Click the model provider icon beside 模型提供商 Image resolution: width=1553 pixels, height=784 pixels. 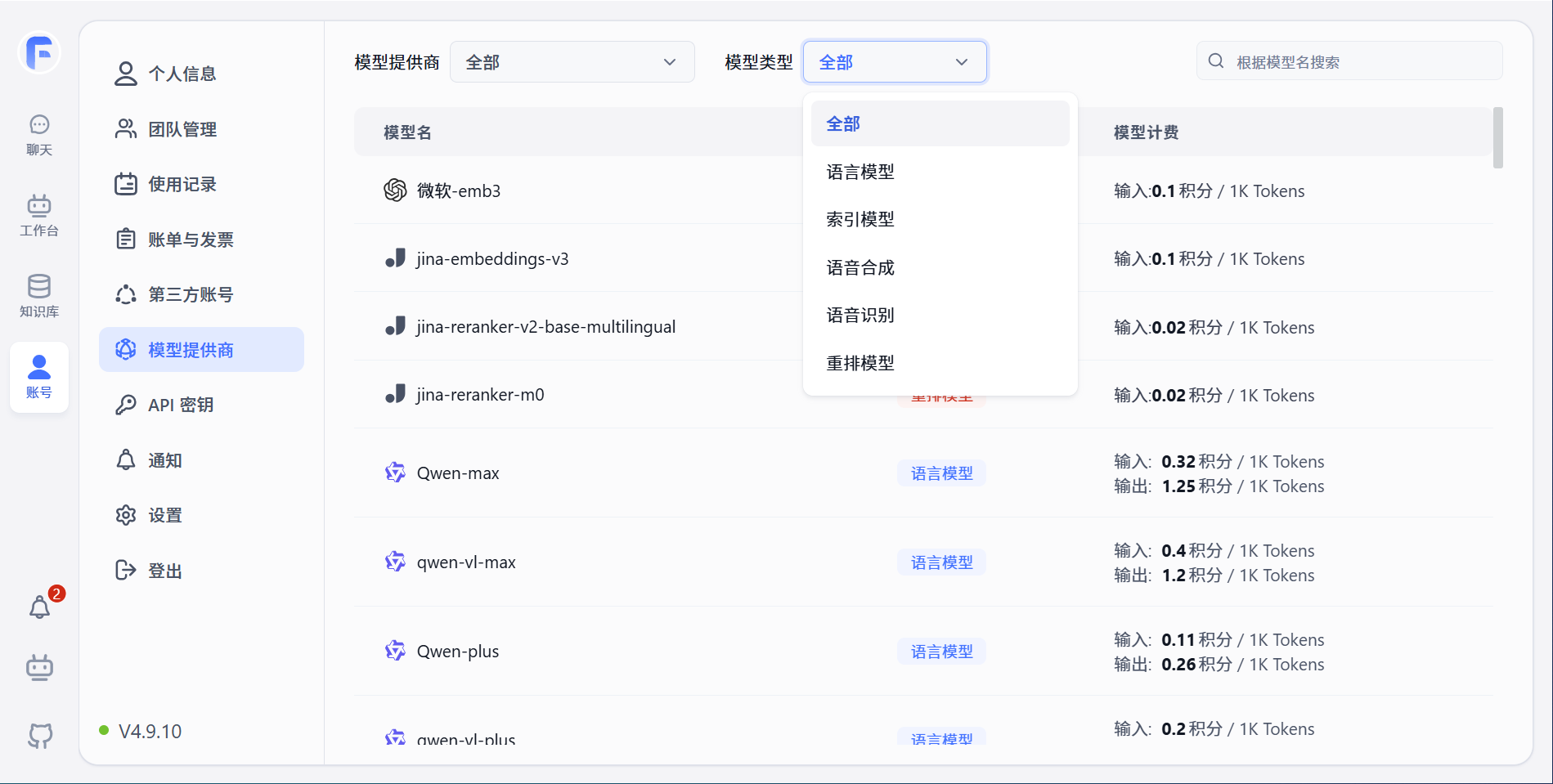click(x=125, y=350)
